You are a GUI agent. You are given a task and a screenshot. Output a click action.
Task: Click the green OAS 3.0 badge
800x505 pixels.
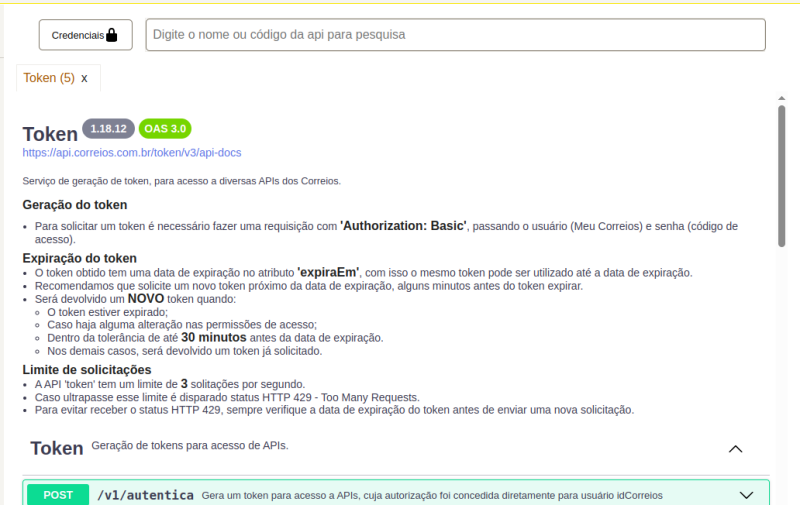tap(165, 129)
